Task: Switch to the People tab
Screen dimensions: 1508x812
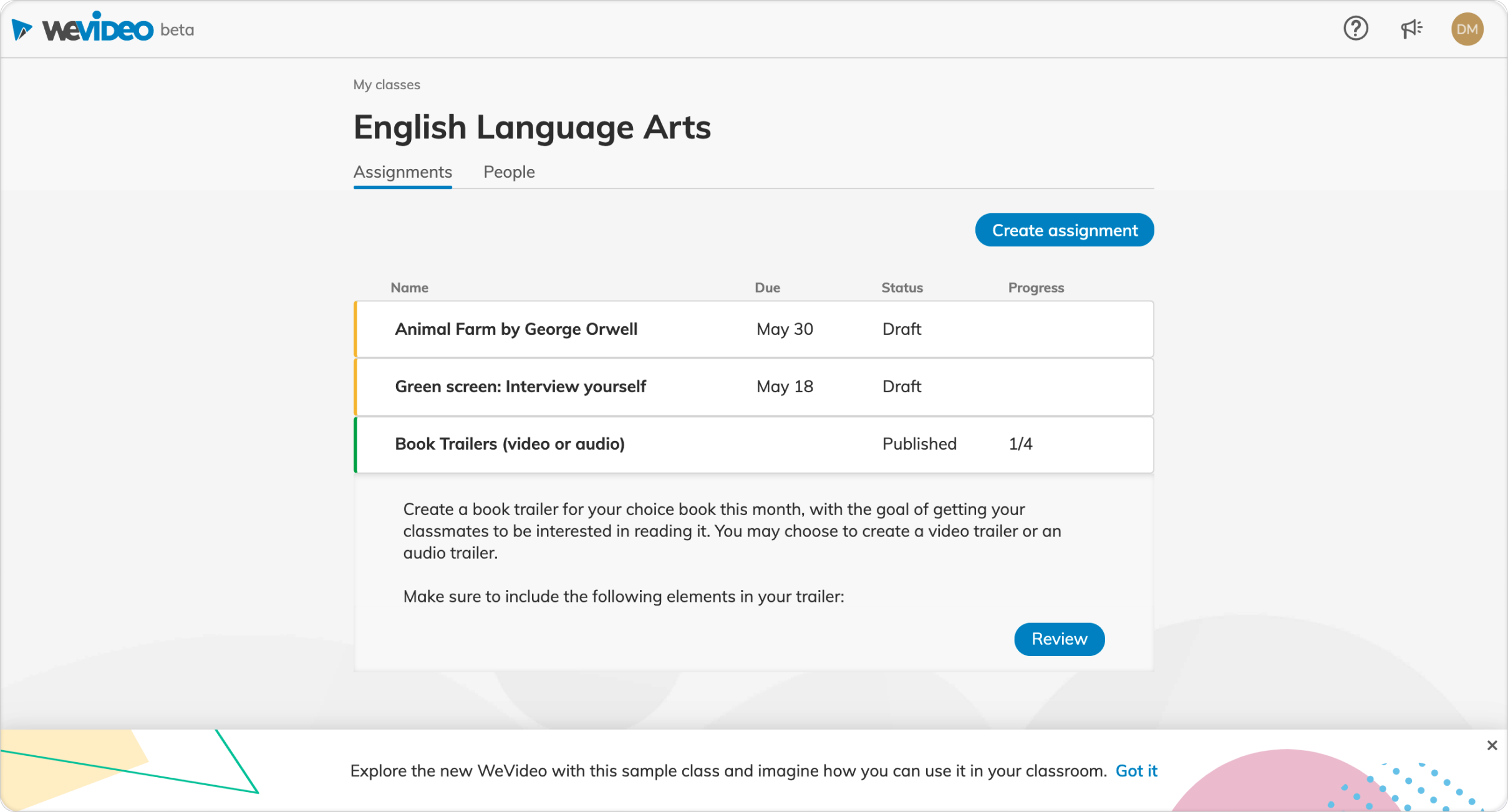Action: (x=509, y=172)
